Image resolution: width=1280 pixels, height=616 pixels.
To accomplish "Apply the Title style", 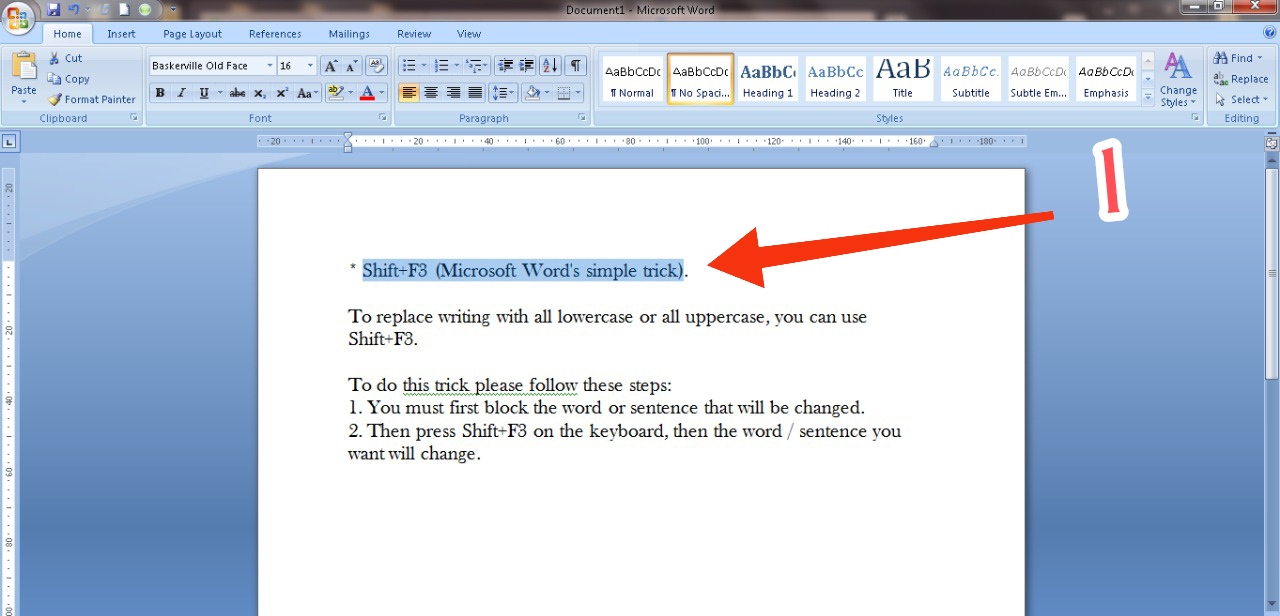I will pos(902,79).
